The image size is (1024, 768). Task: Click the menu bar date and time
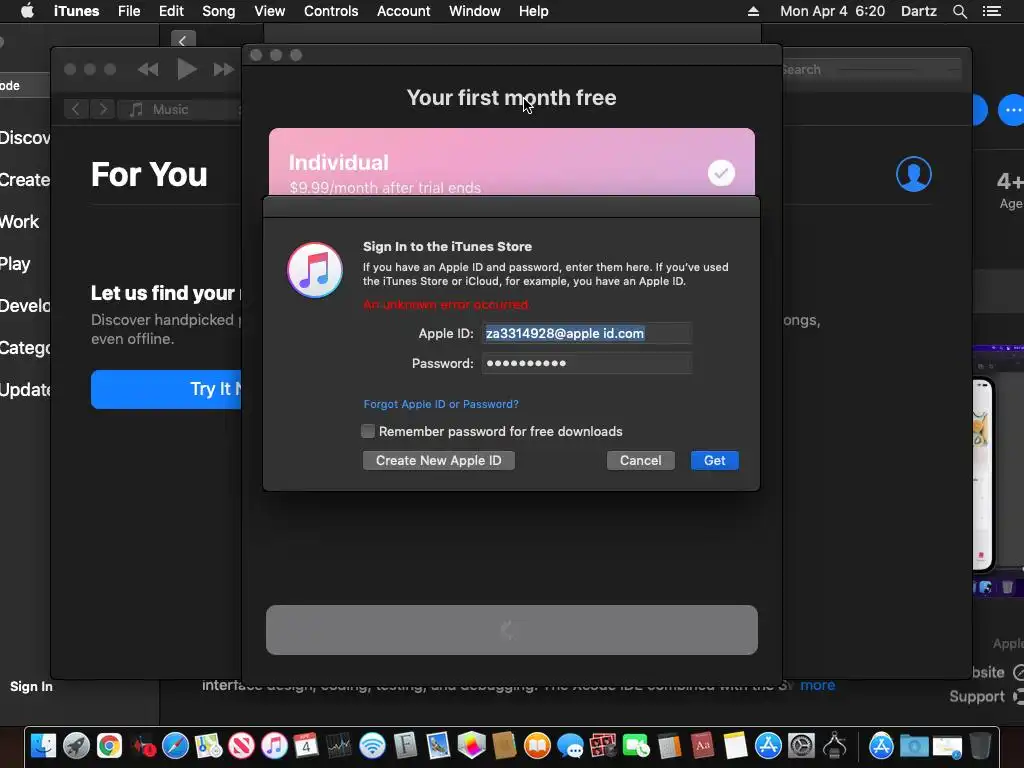[x=832, y=11]
